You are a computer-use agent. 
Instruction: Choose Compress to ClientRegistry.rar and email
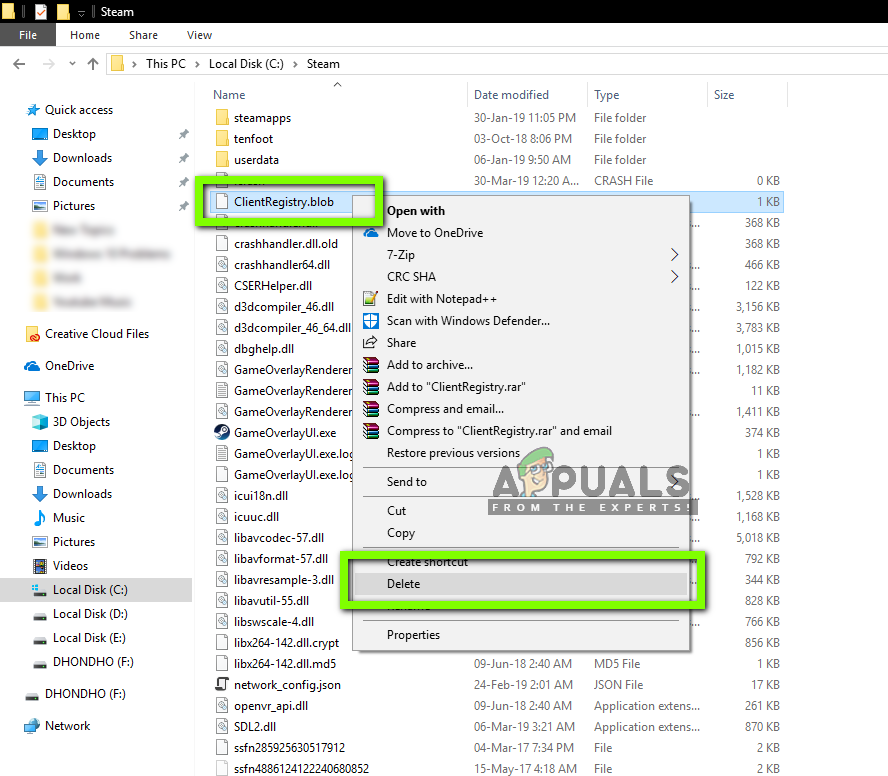click(500, 432)
